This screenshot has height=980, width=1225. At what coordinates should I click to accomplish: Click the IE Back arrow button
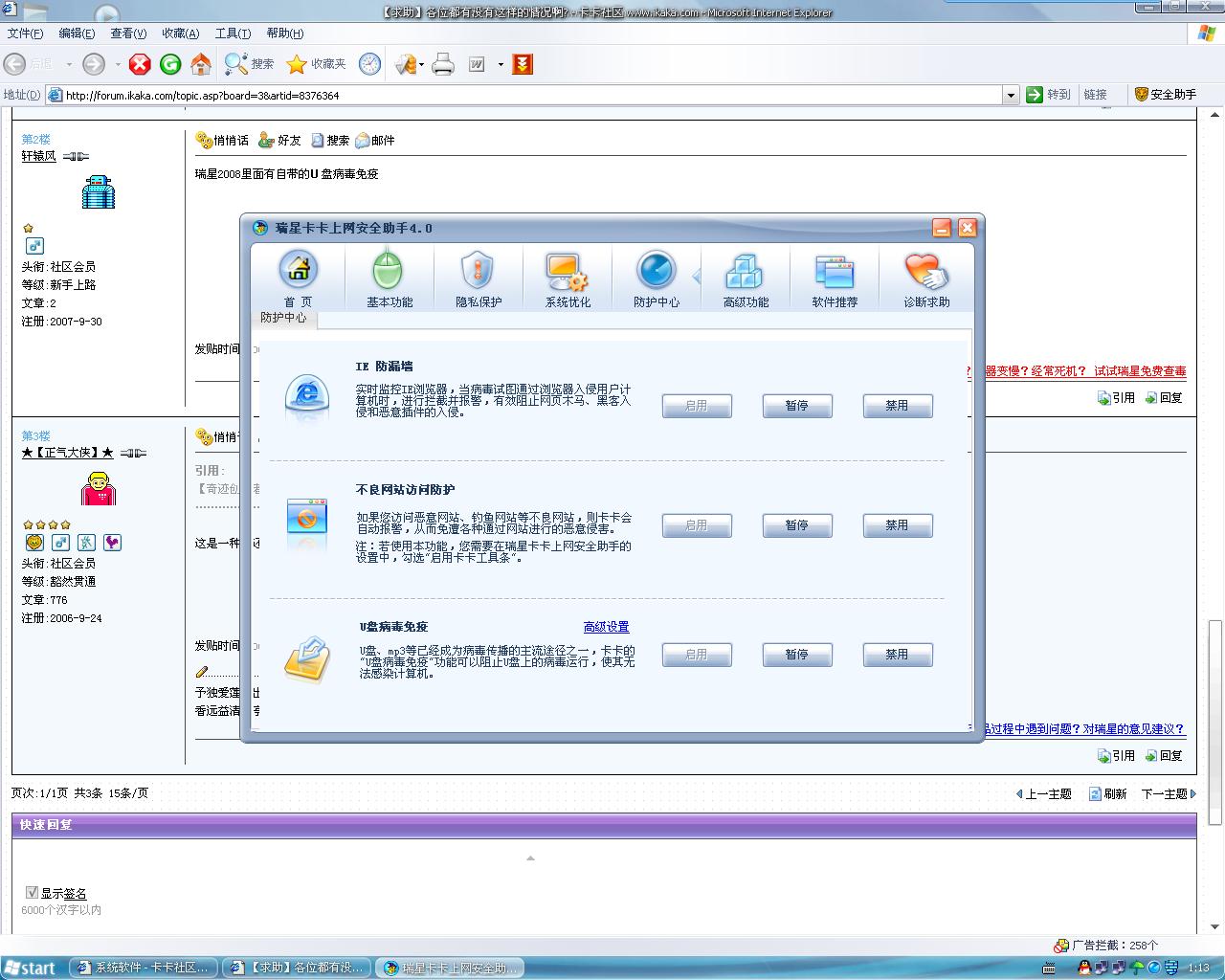pos(14,64)
